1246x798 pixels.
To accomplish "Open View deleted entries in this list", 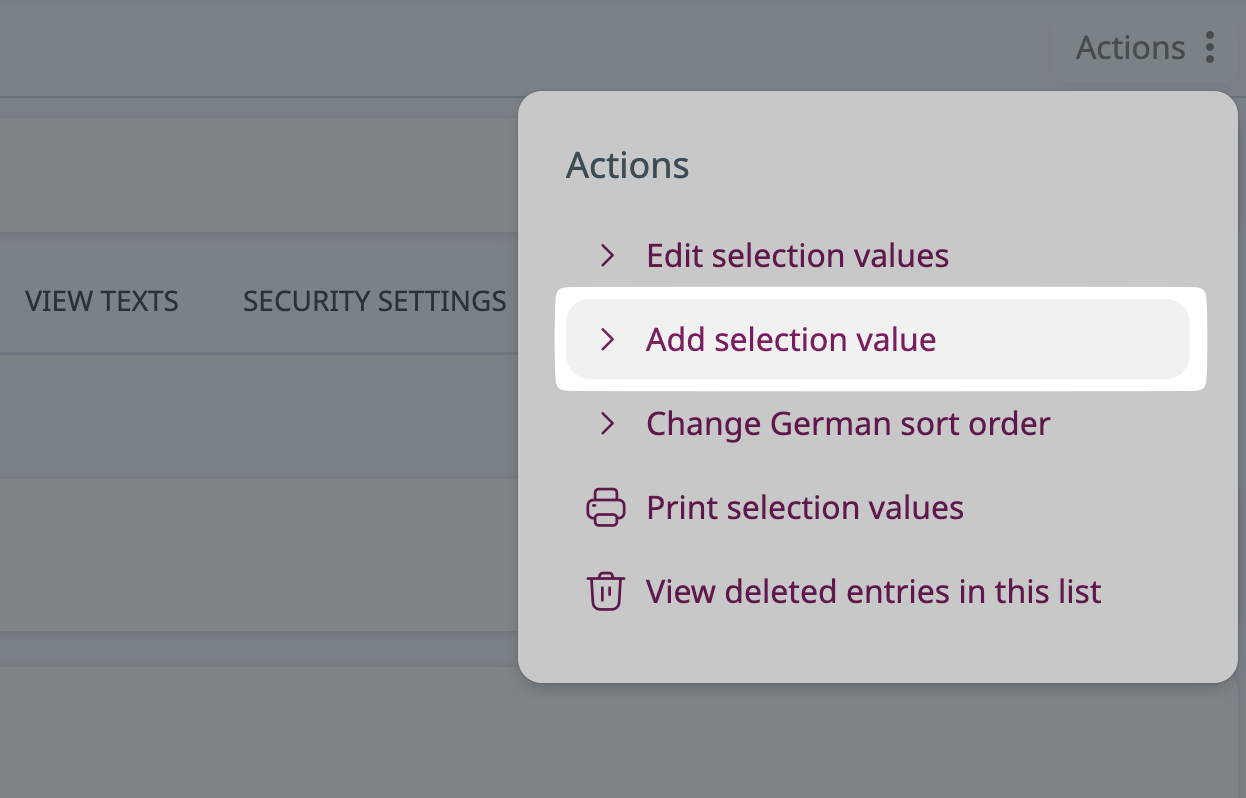I will 873,591.
